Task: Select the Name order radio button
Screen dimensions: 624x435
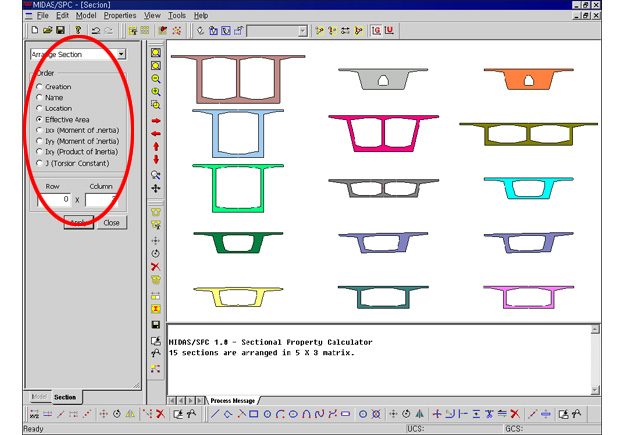Action: coord(40,98)
